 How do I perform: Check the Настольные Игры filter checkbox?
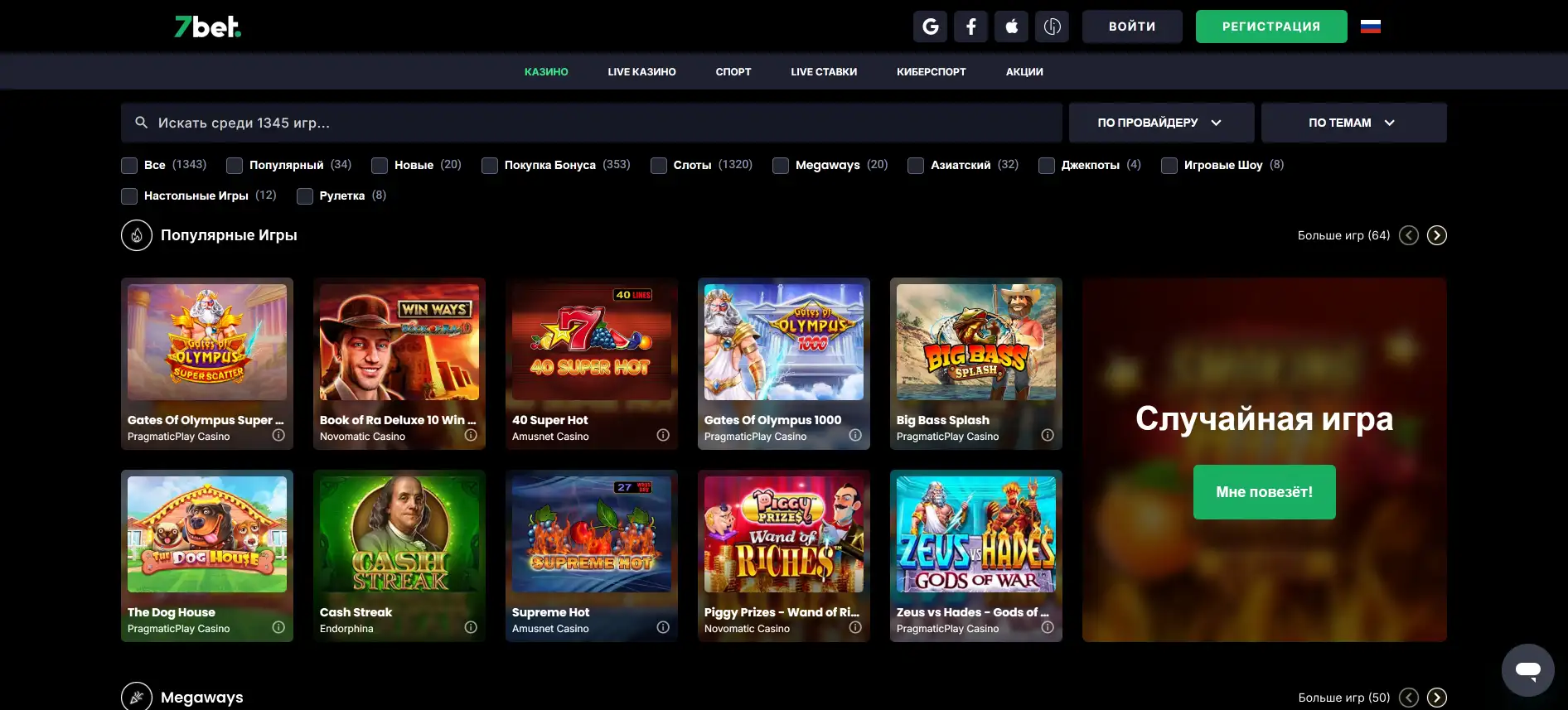point(129,196)
